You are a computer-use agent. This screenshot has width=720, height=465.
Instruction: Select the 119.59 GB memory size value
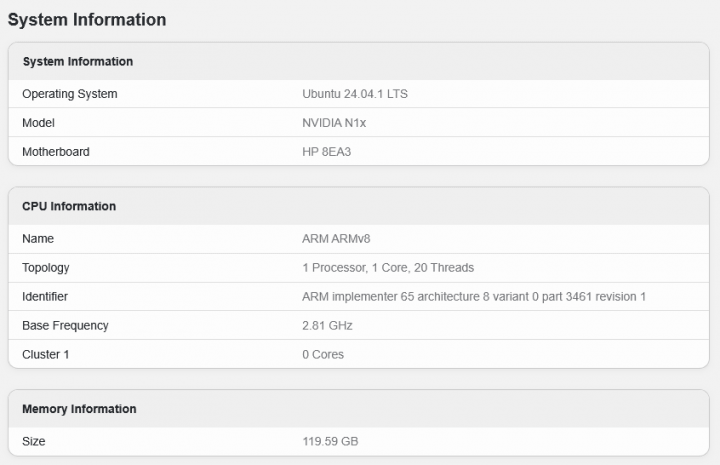pos(330,442)
